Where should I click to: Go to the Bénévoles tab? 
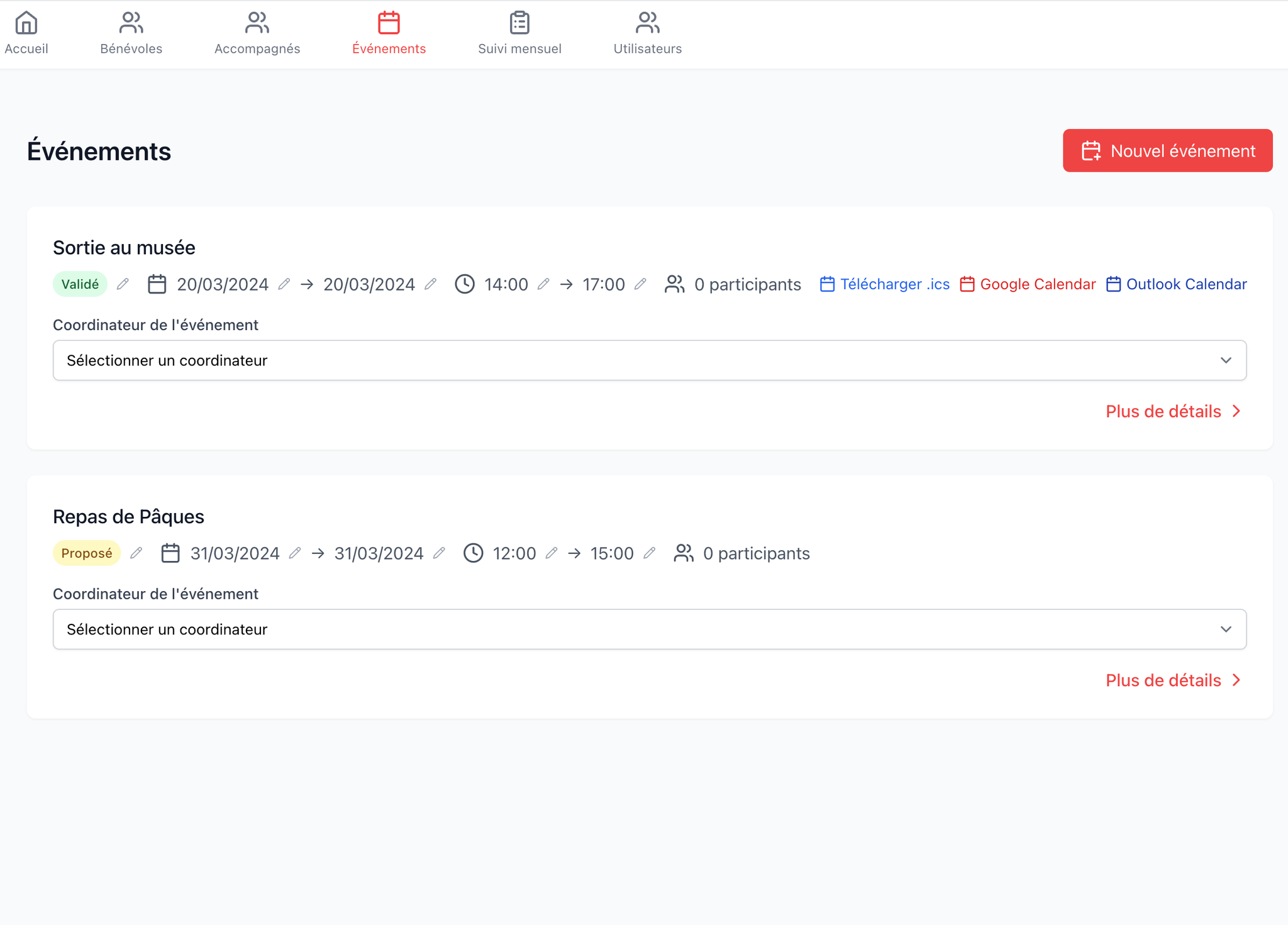[131, 33]
